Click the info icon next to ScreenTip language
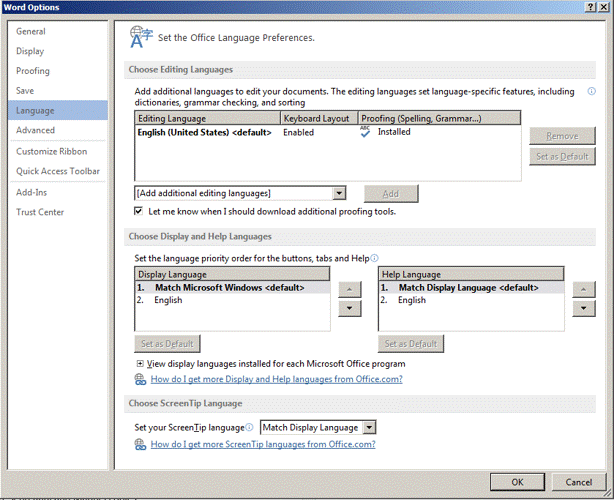This screenshot has height=500, width=614. (x=249, y=427)
